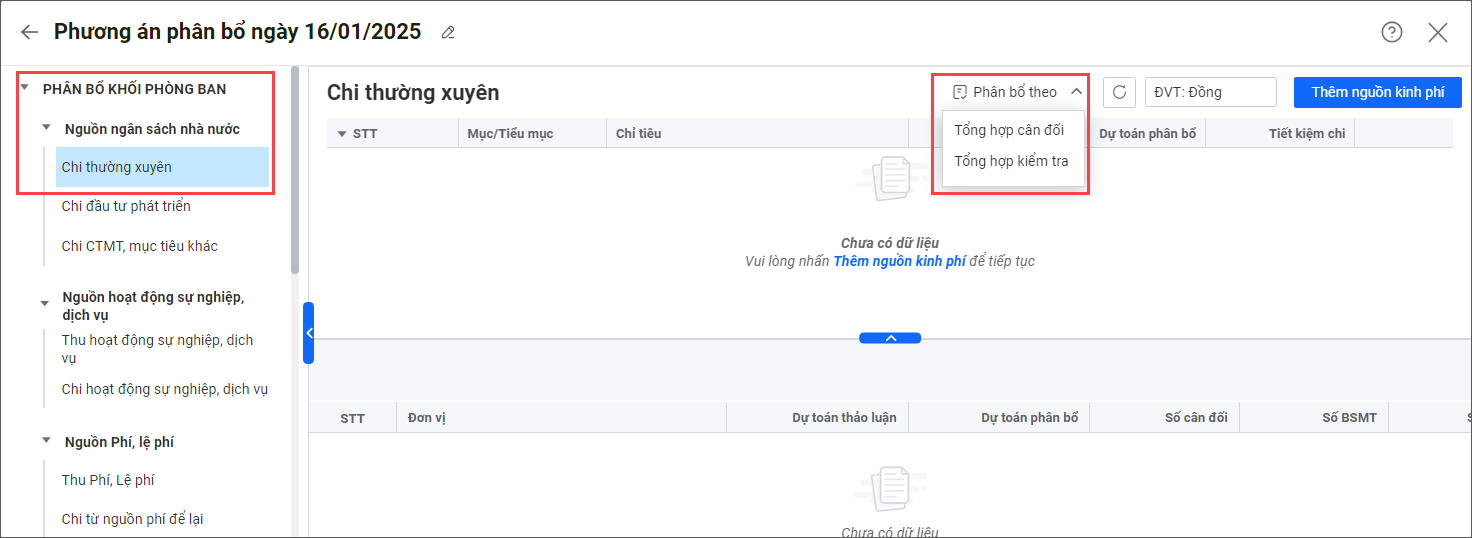
Task: Open the help question mark icon
Action: tap(1391, 32)
